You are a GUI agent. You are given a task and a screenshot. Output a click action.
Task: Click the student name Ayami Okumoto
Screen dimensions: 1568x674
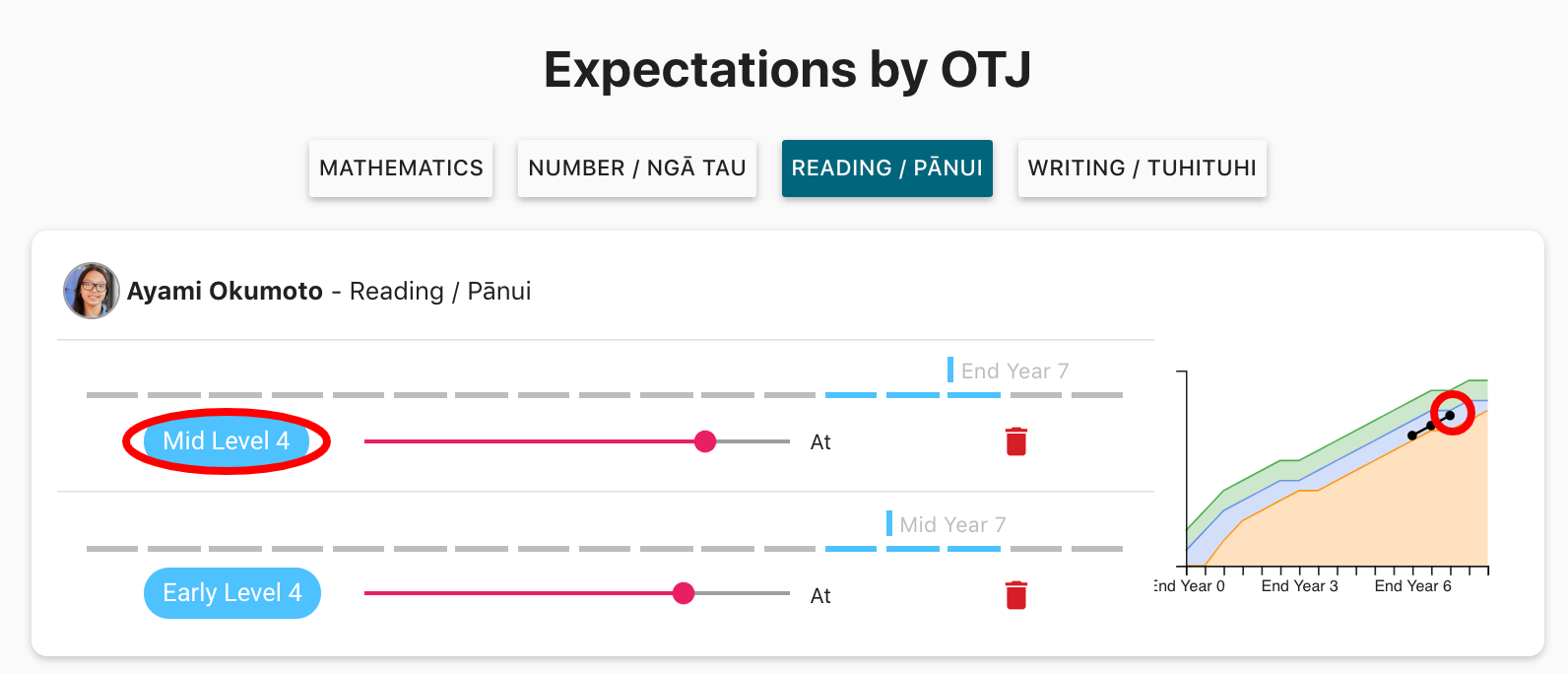click(x=225, y=291)
